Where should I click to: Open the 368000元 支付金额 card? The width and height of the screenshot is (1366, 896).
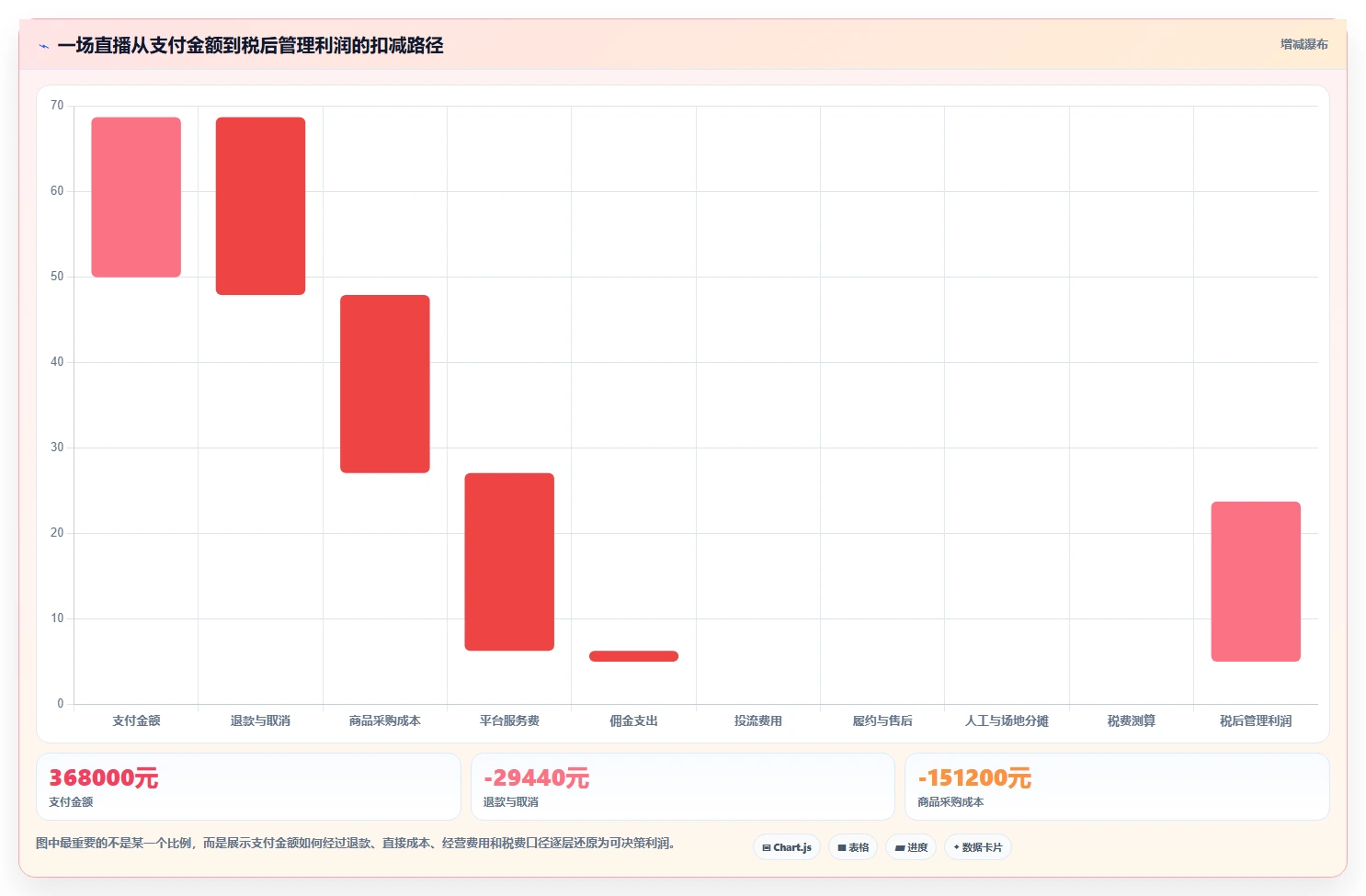point(248,787)
